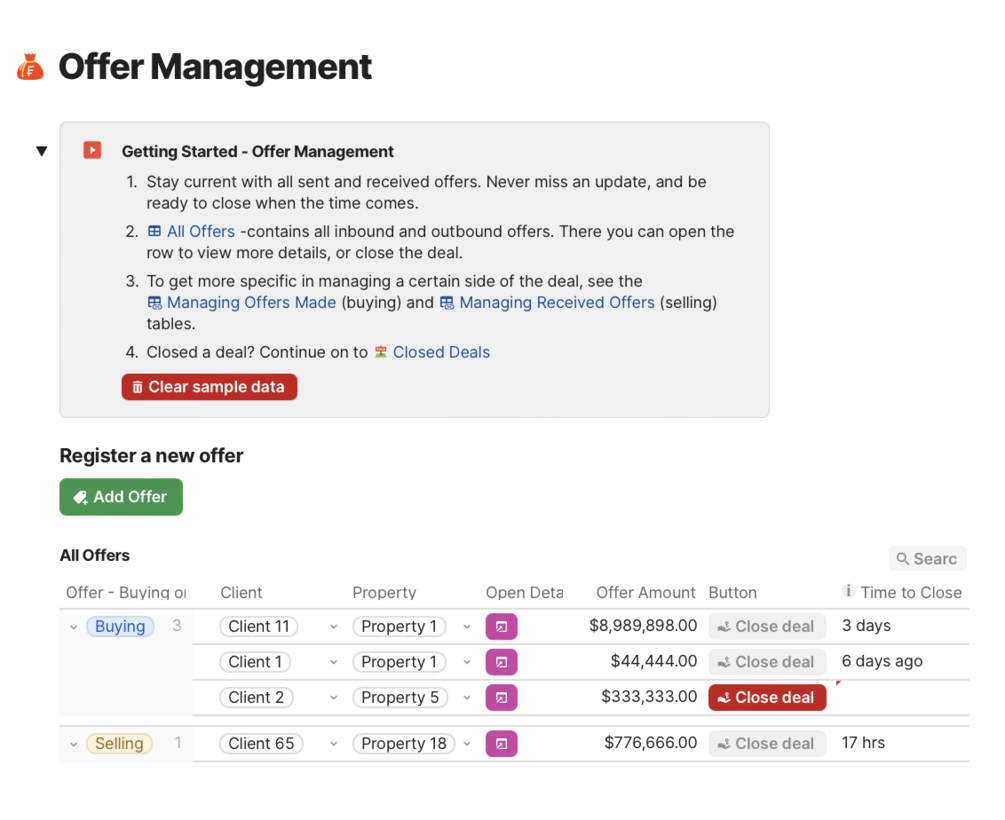
Task: Click red Close deal button for Client 2
Action: click(767, 698)
